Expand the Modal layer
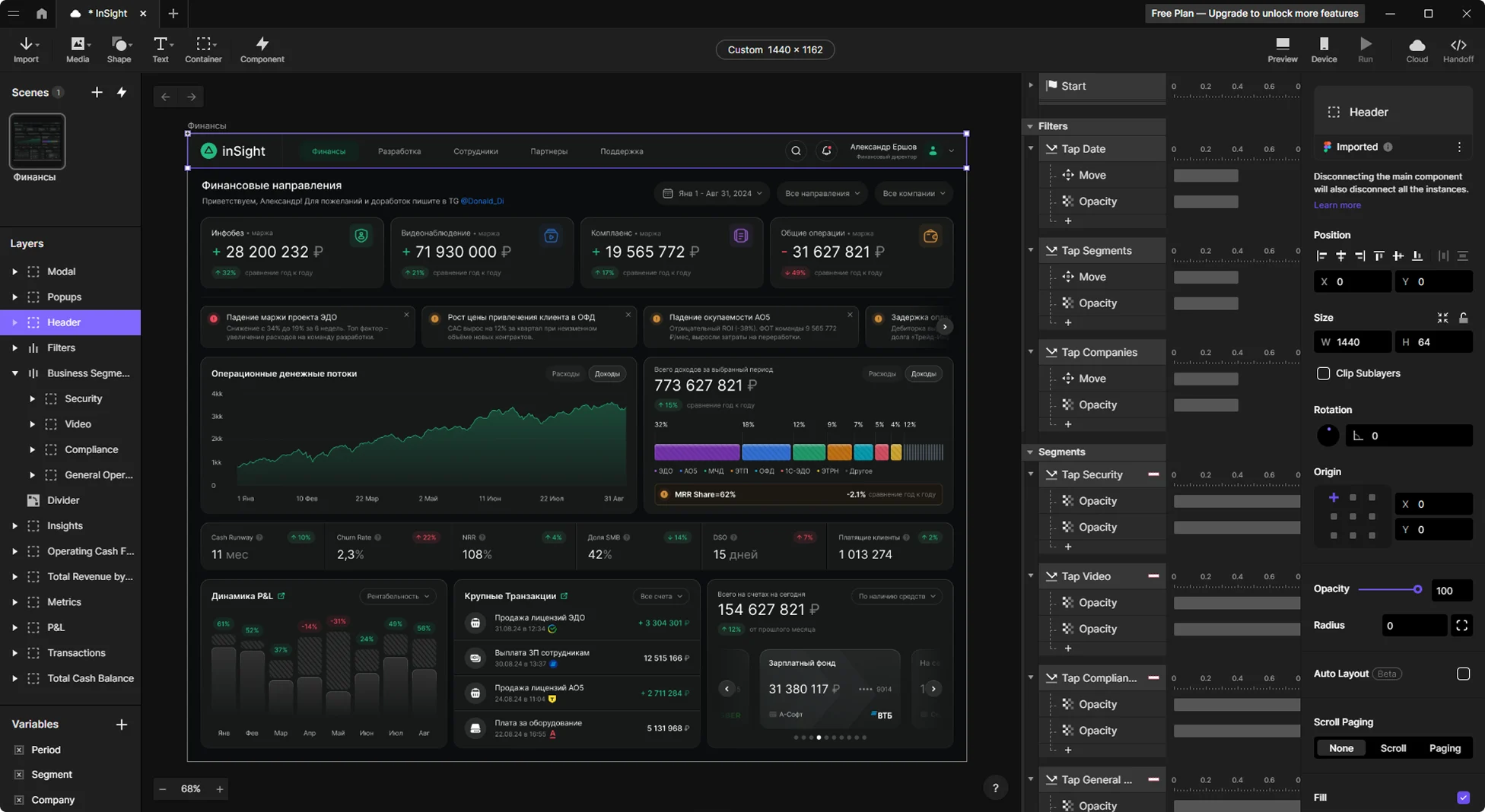Viewport: 1485px width, 812px height. (x=14, y=271)
